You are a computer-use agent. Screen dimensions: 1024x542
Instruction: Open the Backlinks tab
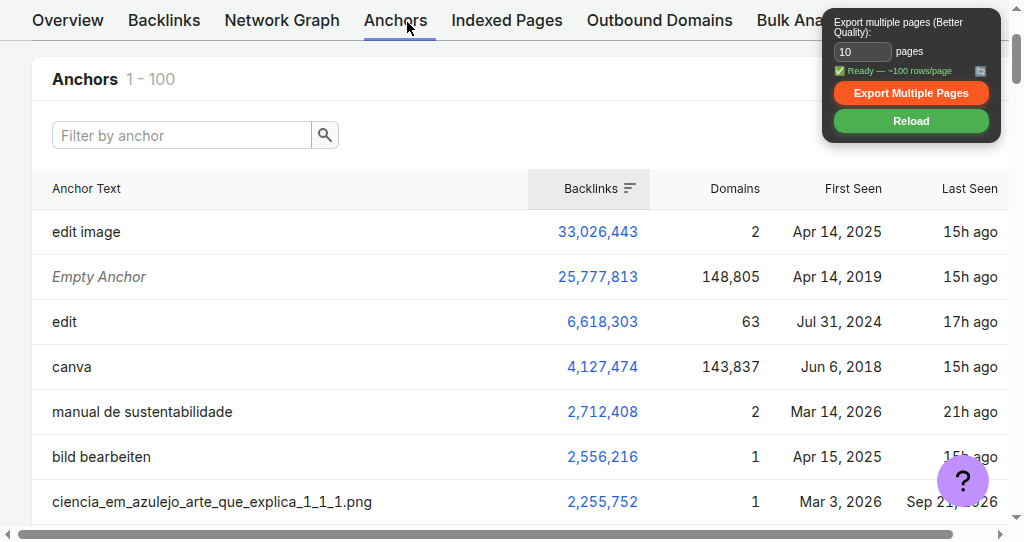click(164, 20)
